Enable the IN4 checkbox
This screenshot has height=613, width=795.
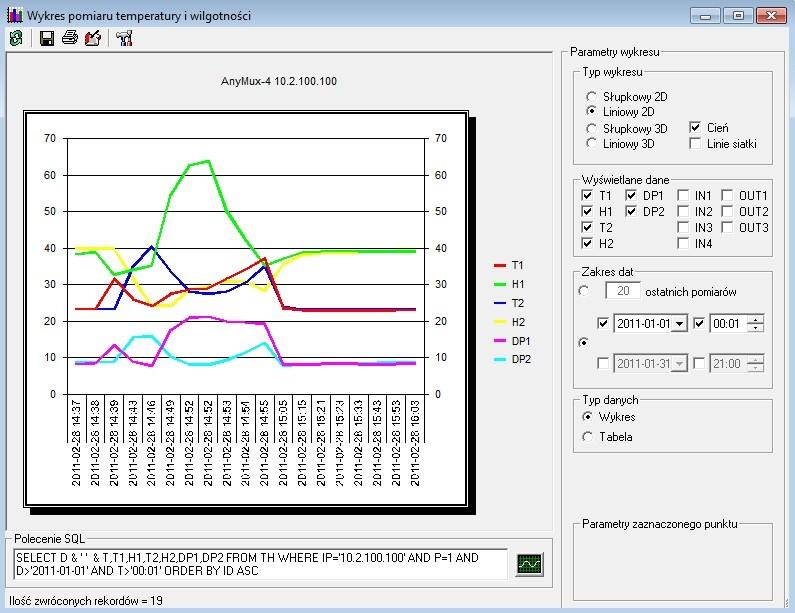[683, 243]
